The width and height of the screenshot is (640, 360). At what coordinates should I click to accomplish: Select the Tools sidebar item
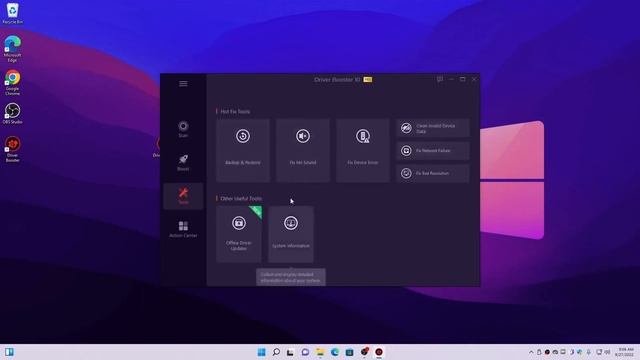coord(183,196)
